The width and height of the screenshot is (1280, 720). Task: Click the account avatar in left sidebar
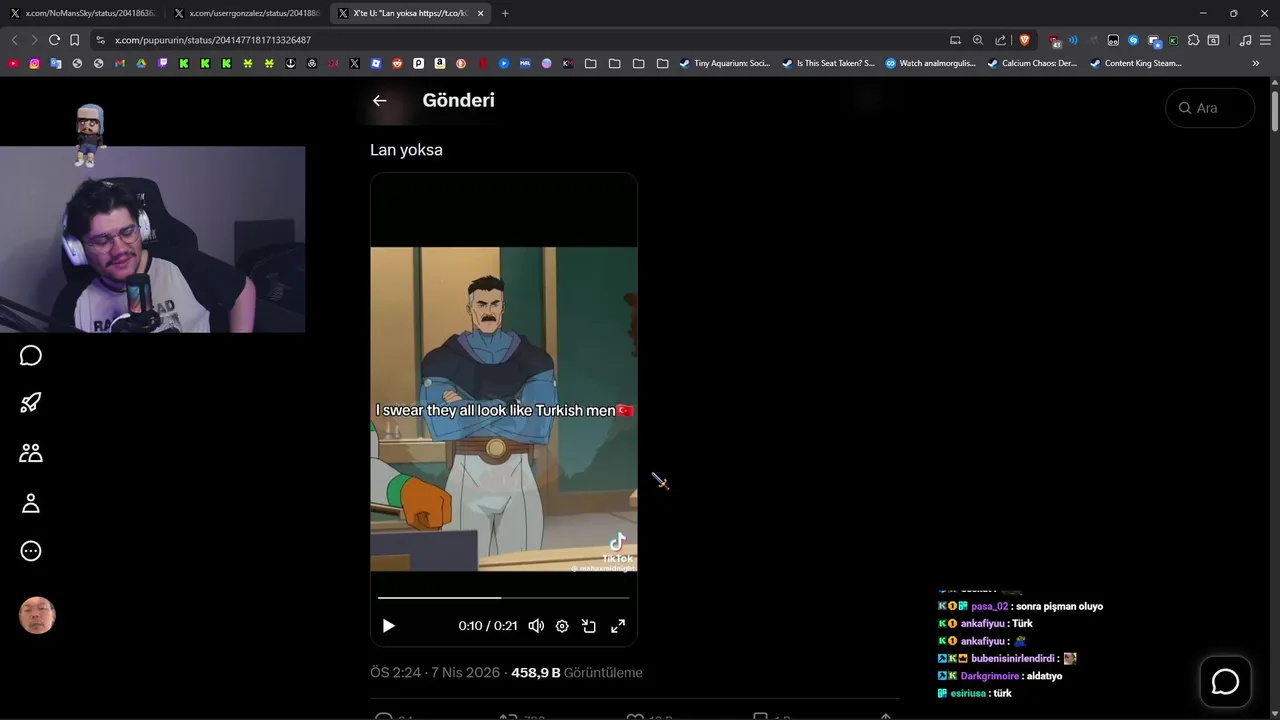pos(37,616)
